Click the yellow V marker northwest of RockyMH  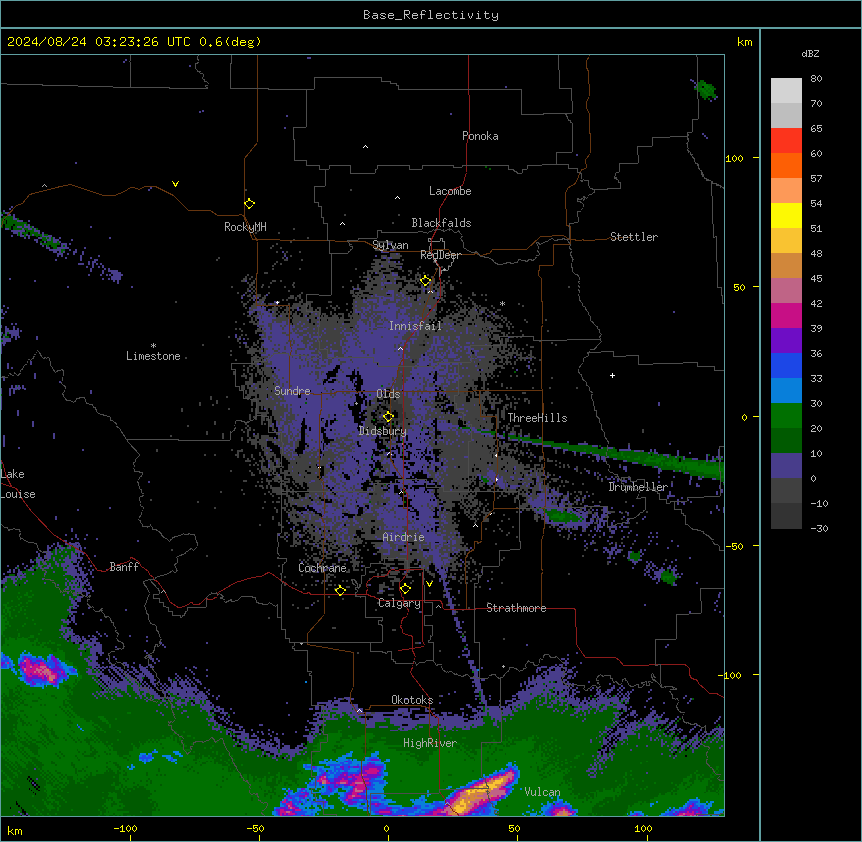(175, 184)
